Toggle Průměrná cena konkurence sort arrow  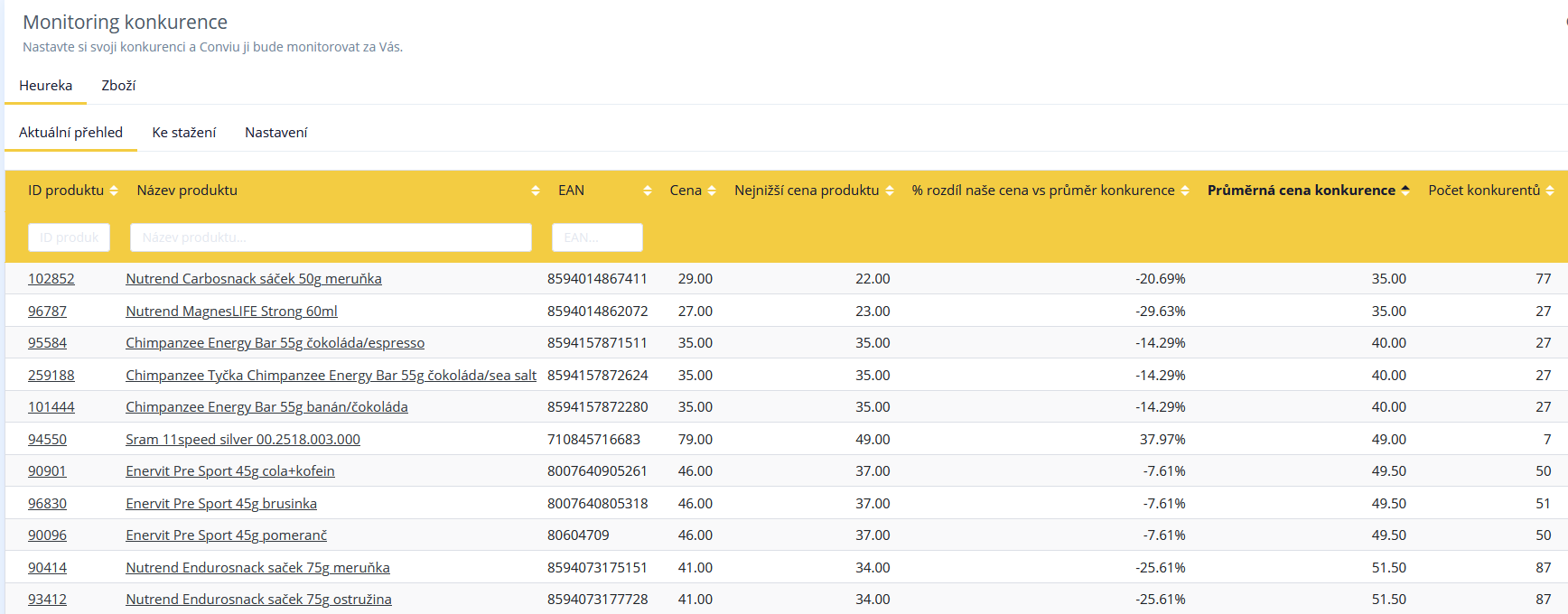point(1405,191)
